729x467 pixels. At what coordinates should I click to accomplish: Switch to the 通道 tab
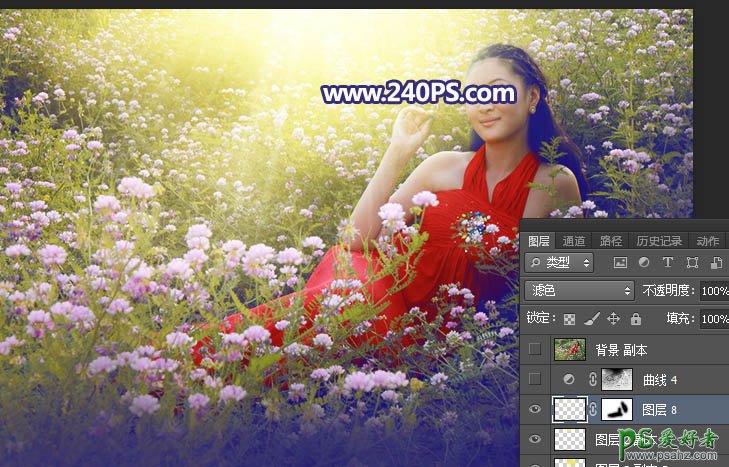tap(574, 241)
